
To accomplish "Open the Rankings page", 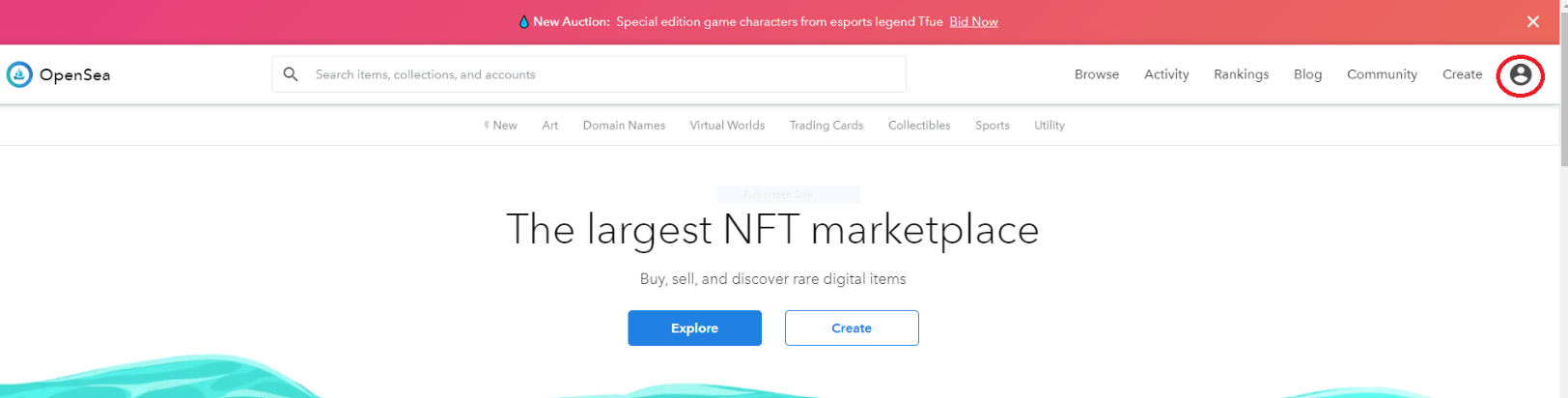I will (x=1241, y=74).
